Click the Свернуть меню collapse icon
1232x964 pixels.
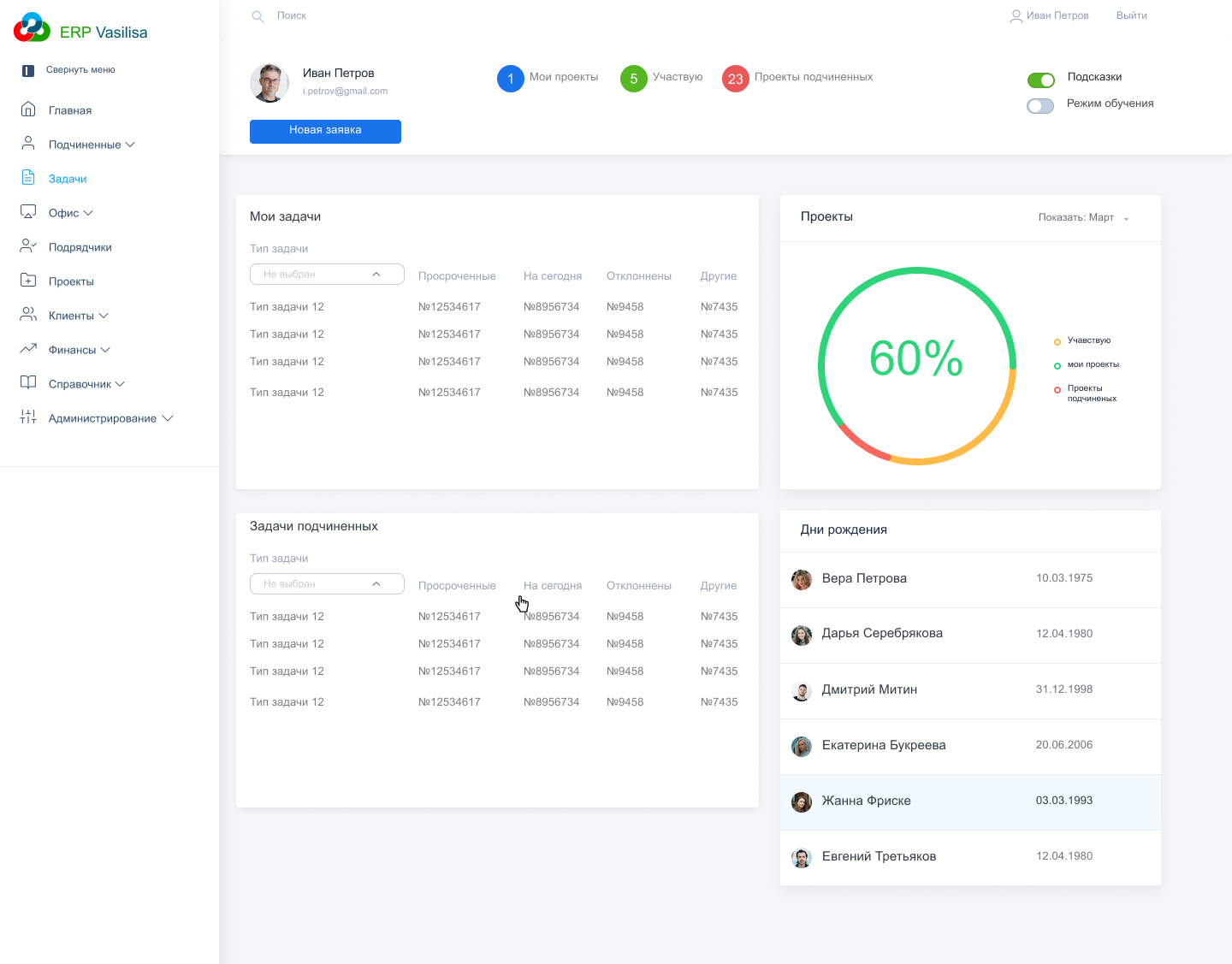pyautogui.click(x=28, y=70)
